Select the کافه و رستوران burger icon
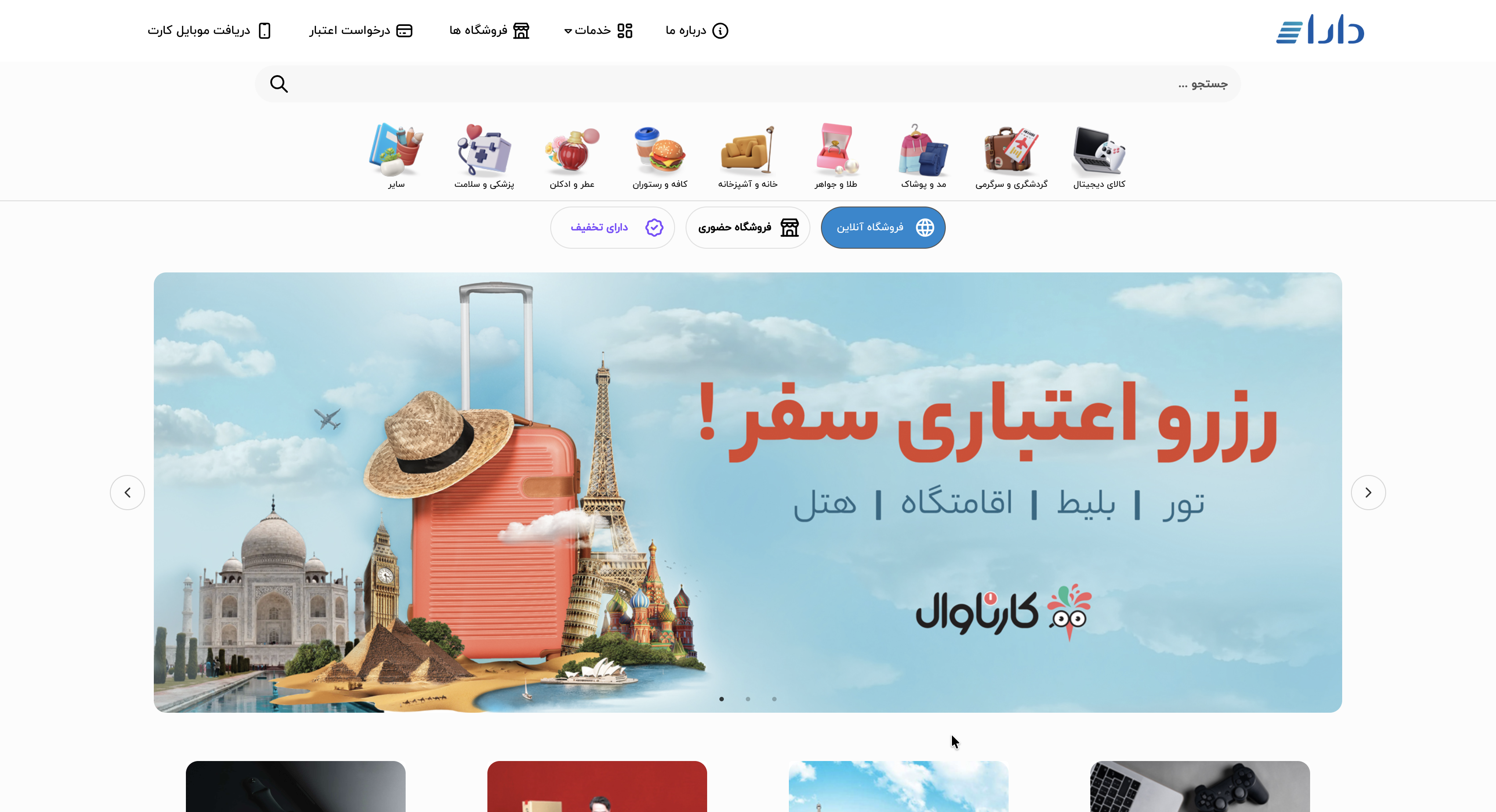The width and height of the screenshot is (1496, 812). [660, 150]
